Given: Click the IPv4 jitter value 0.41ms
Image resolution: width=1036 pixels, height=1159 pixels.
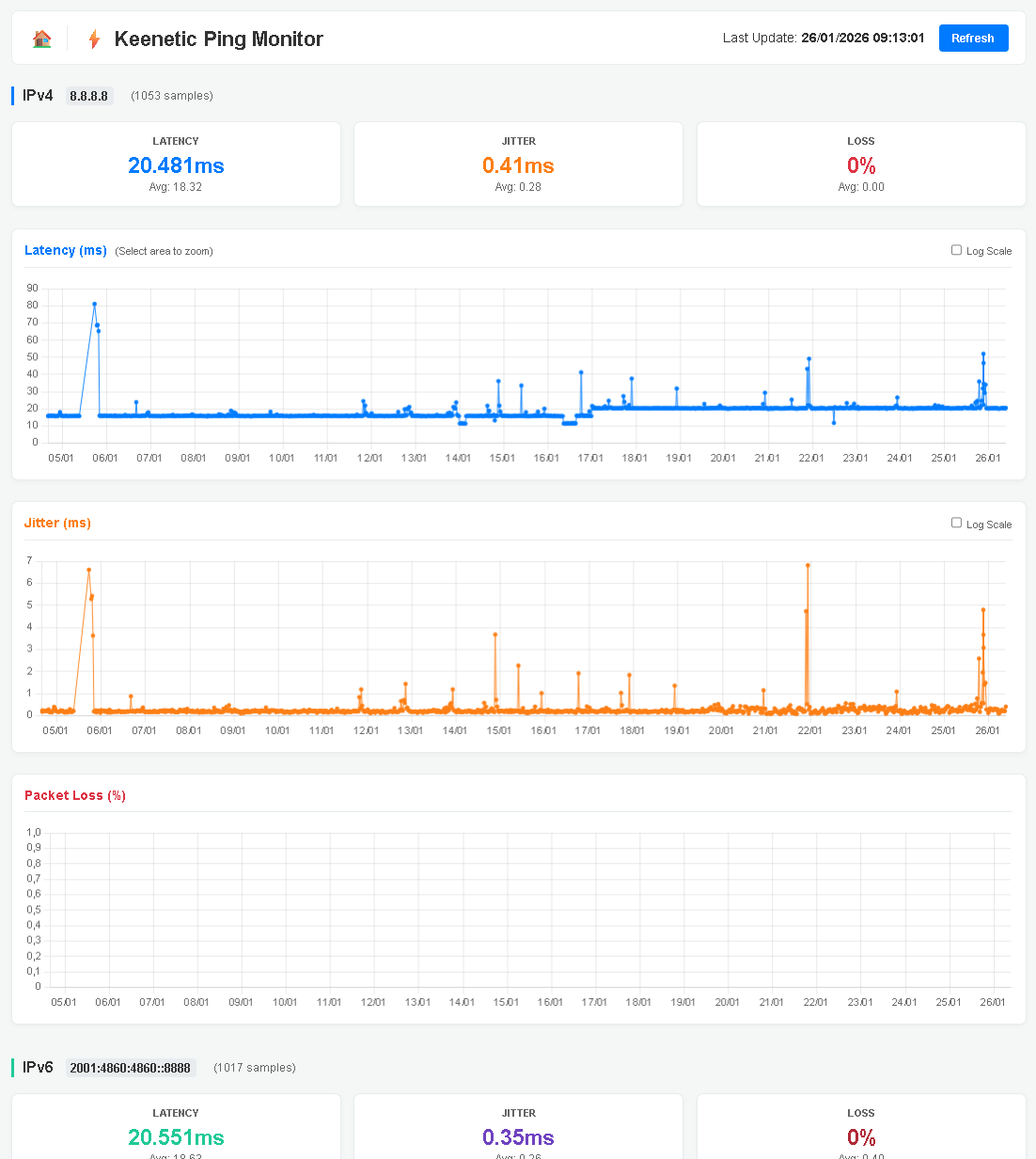Looking at the screenshot, I should click(518, 165).
